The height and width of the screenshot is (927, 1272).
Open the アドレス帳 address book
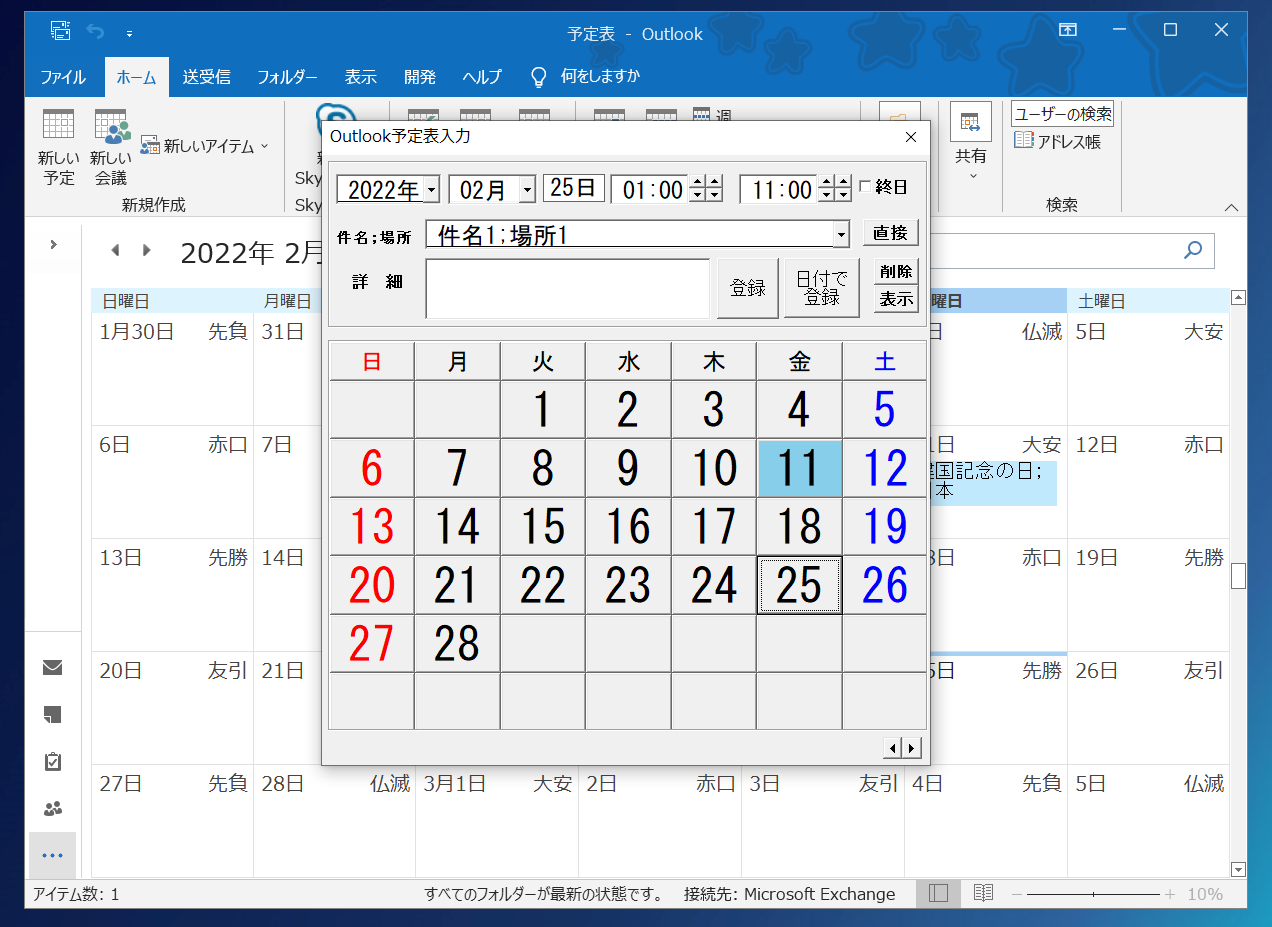[x=1057, y=141]
